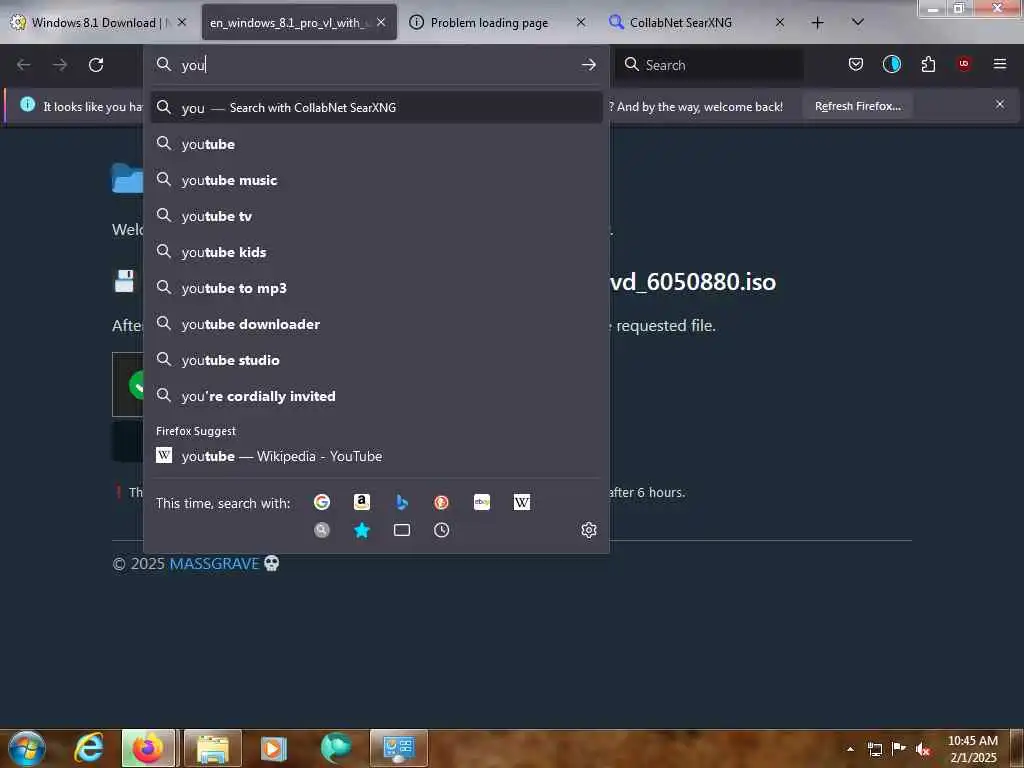
Task: Pick the gray magnifier search engine icon
Action: (x=321, y=530)
